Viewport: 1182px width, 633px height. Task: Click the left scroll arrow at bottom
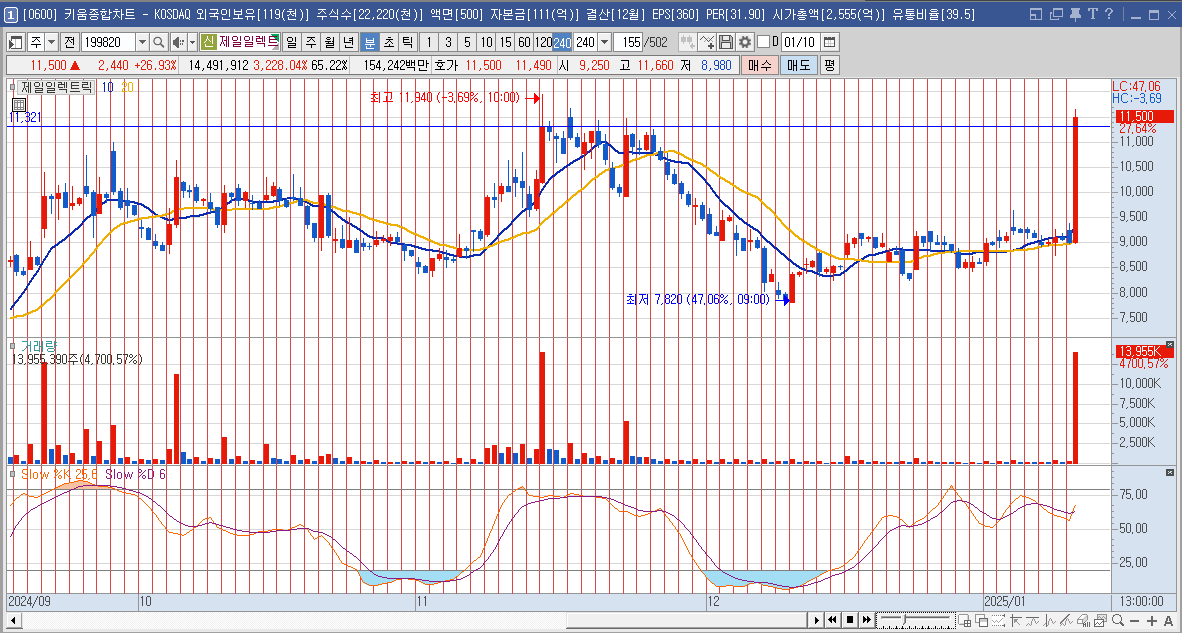coord(13,620)
